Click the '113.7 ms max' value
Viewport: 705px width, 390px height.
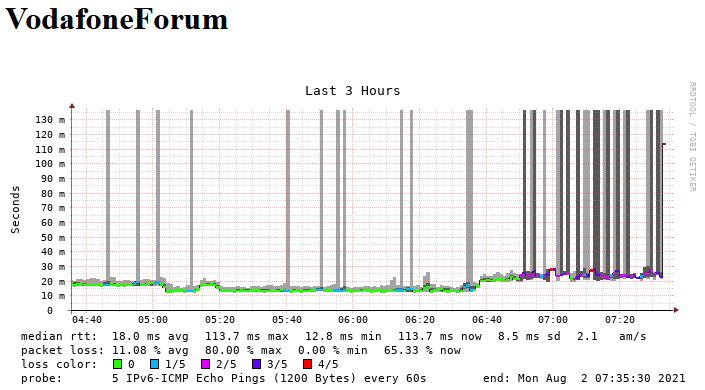(247, 336)
